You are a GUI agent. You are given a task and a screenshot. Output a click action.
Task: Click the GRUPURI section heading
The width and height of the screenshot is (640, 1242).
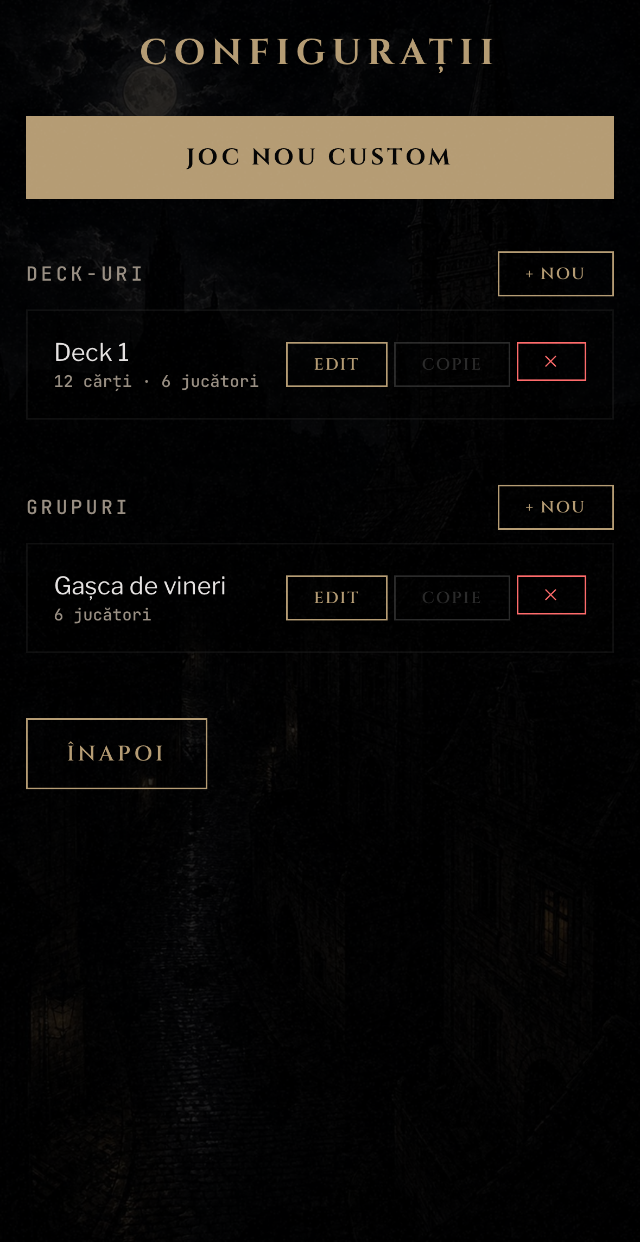(x=77, y=507)
